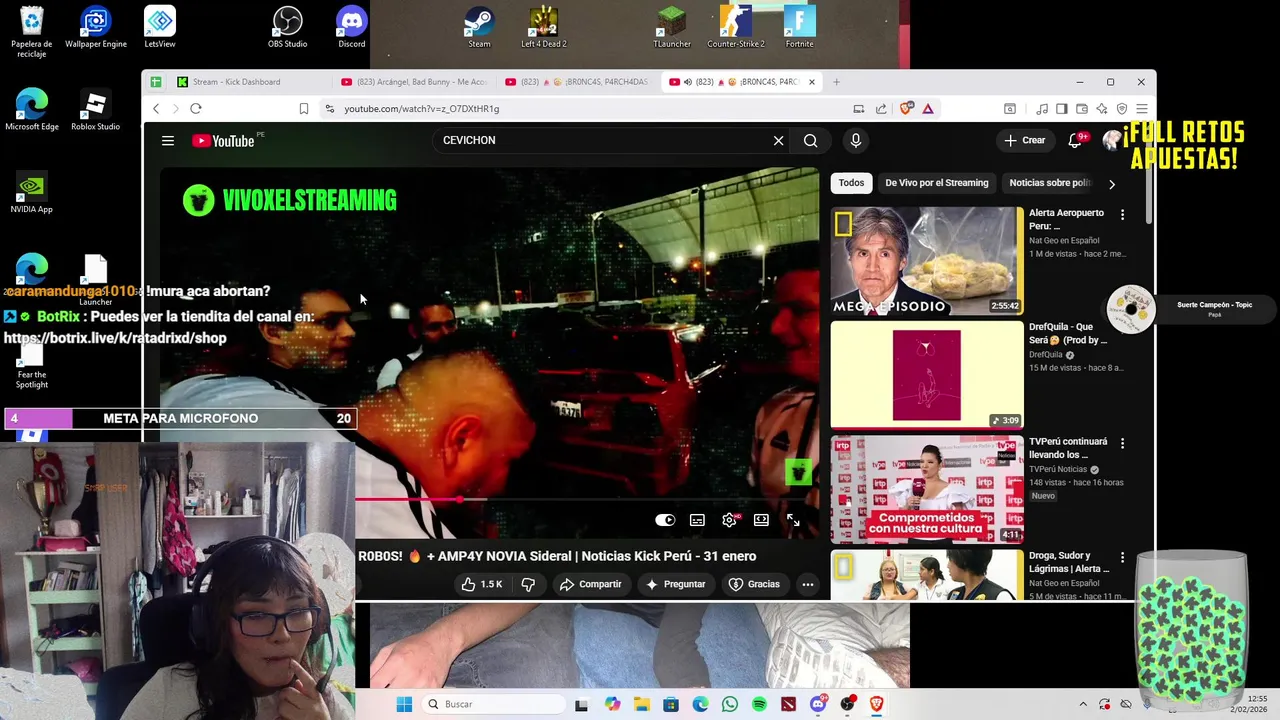This screenshot has height=720, width=1280.
Task: Toggle video autoplay switch
Action: pyautogui.click(x=665, y=520)
